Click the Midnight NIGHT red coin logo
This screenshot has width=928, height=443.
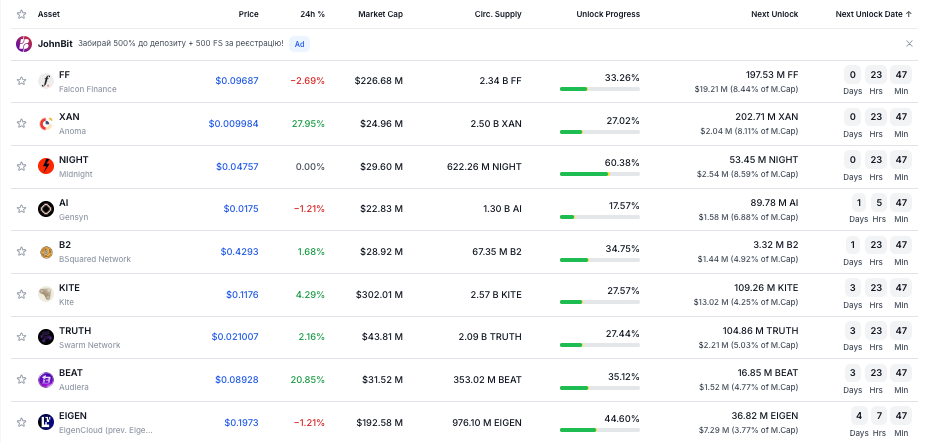(46, 166)
